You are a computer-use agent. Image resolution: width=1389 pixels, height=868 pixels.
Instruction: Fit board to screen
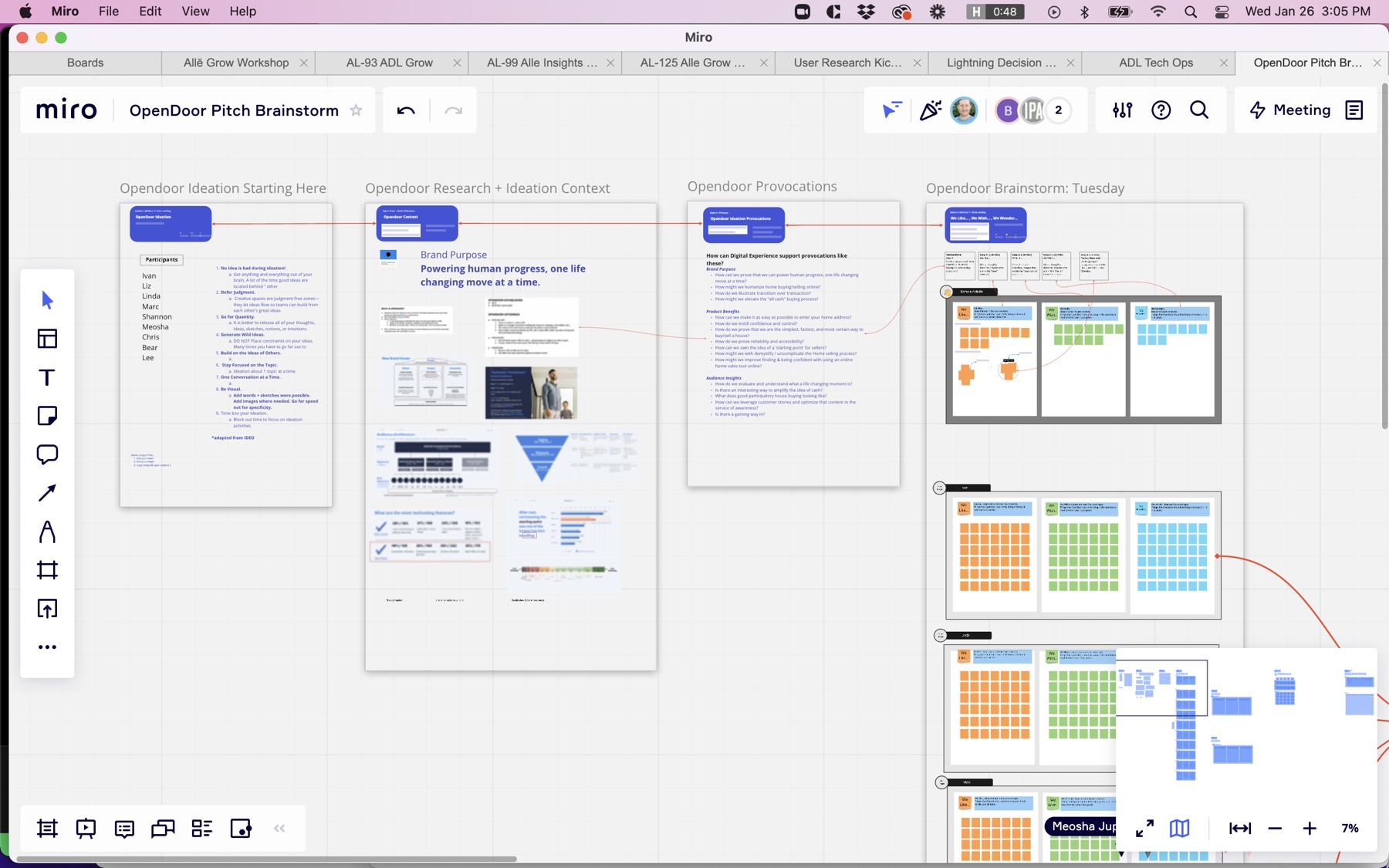pyautogui.click(x=1240, y=829)
